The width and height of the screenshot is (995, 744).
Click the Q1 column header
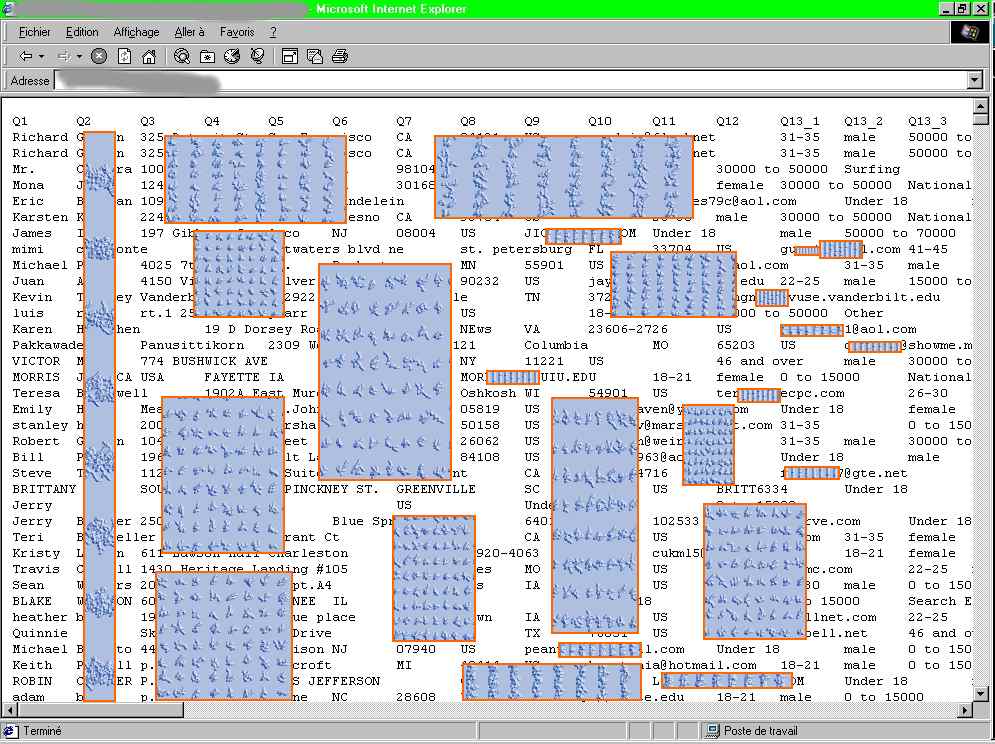pyautogui.click(x=20, y=121)
